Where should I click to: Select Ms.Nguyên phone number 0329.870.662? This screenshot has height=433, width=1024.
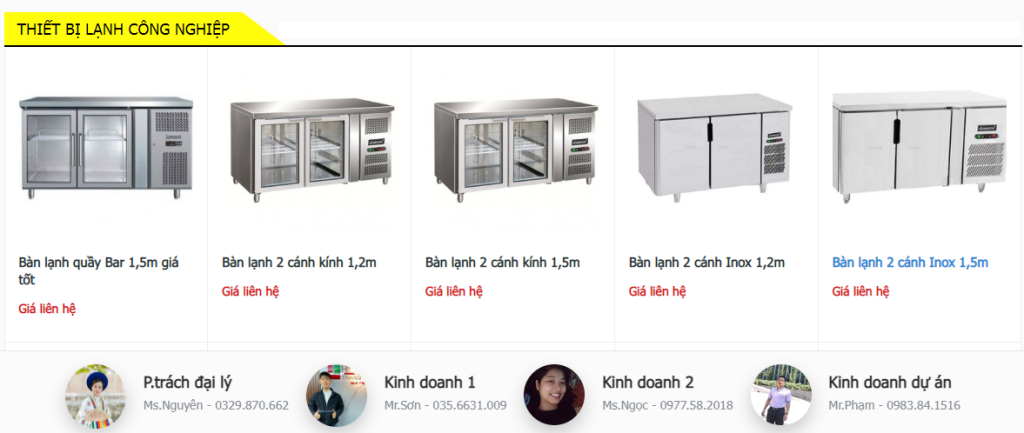tap(252, 406)
